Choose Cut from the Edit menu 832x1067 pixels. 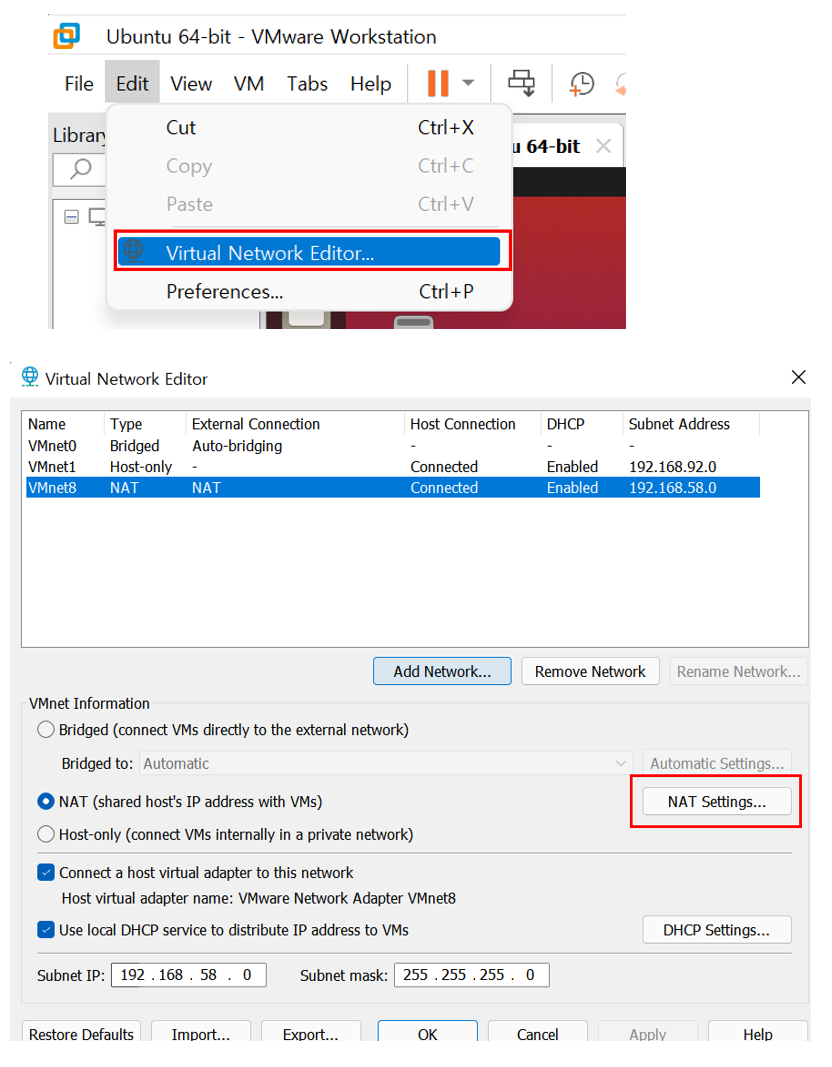[309, 127]
